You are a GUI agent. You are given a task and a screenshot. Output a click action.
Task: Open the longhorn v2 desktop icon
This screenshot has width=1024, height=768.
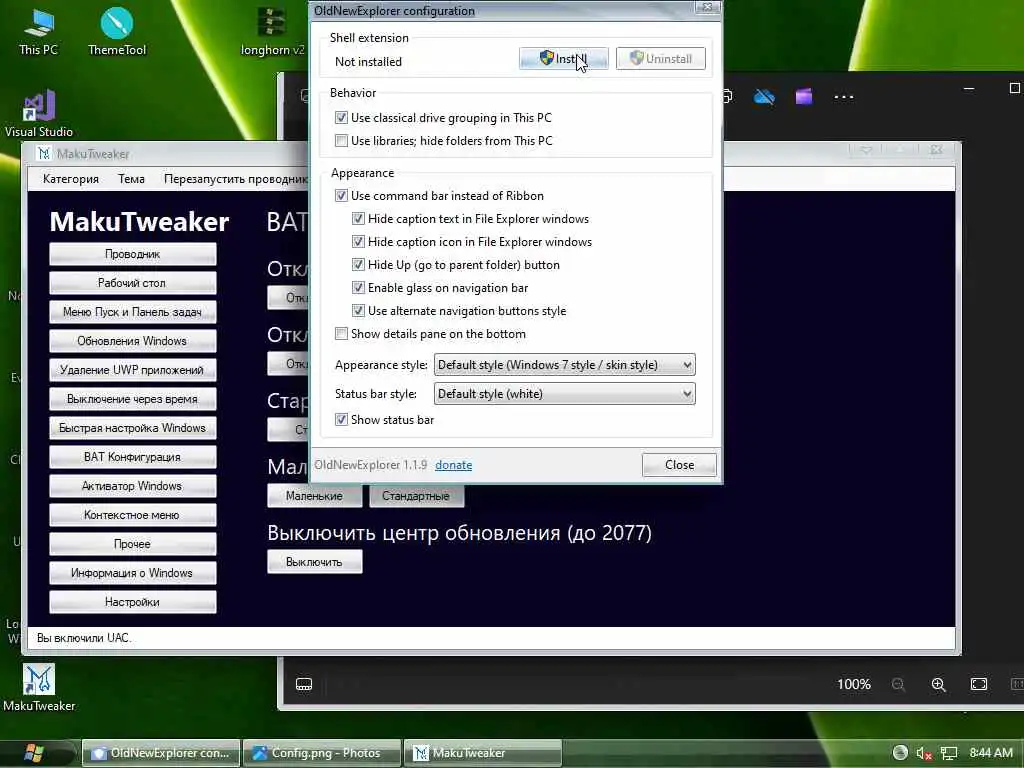(272, 31)
